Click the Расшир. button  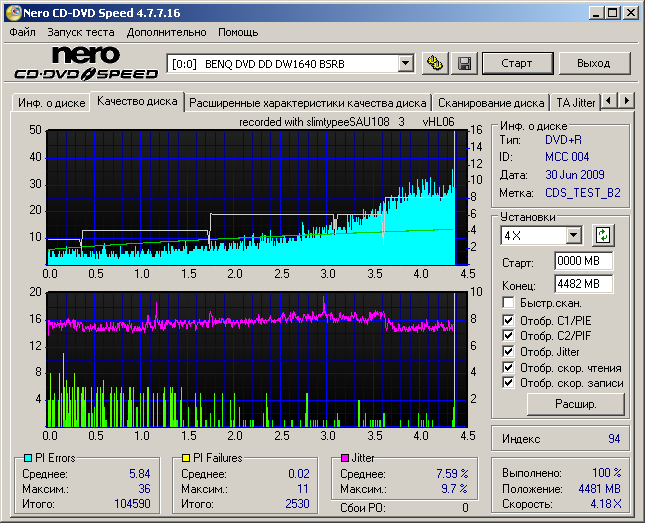point(575,404)
